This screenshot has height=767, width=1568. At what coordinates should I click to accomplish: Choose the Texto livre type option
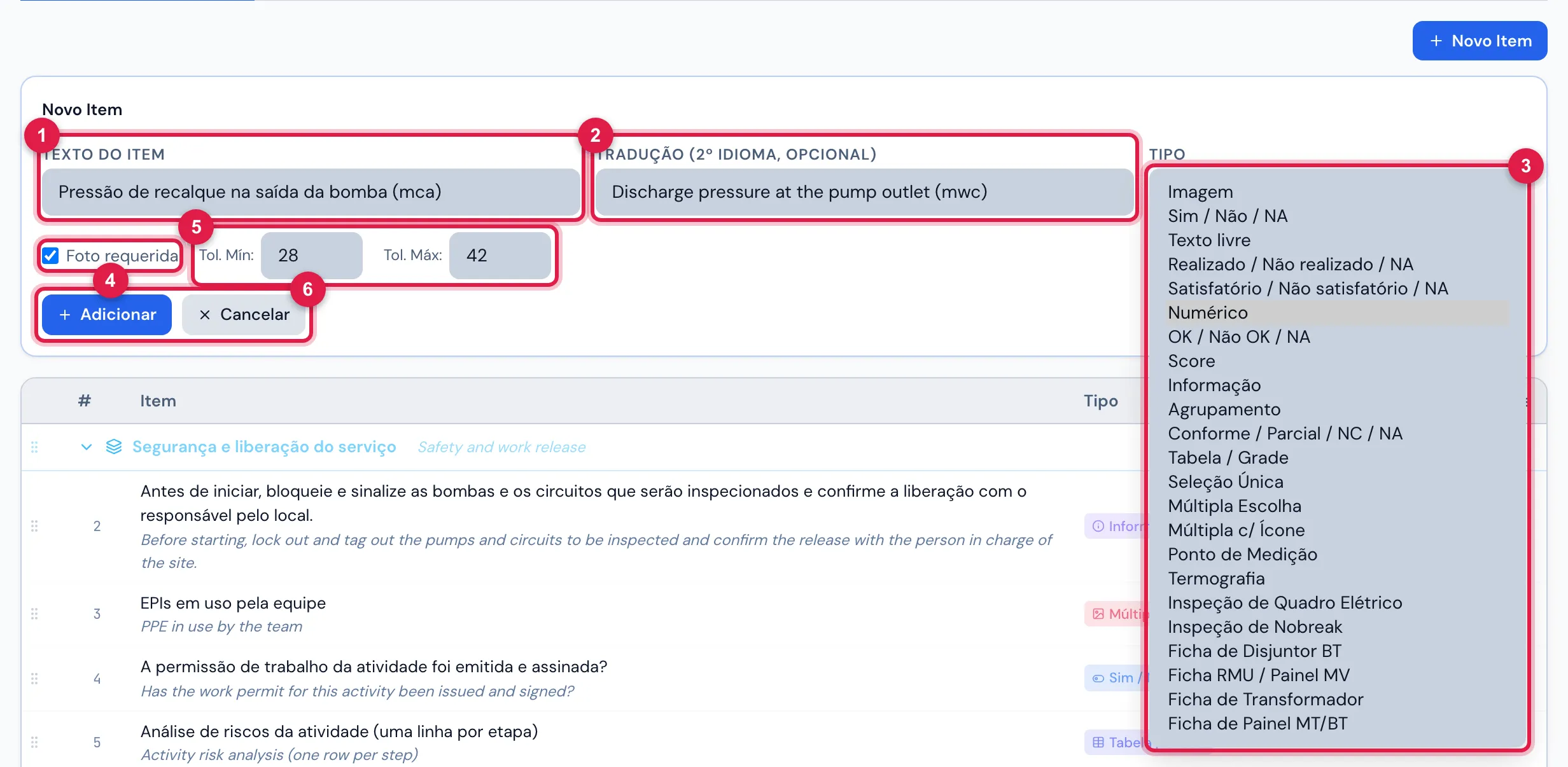(1338, 240)
